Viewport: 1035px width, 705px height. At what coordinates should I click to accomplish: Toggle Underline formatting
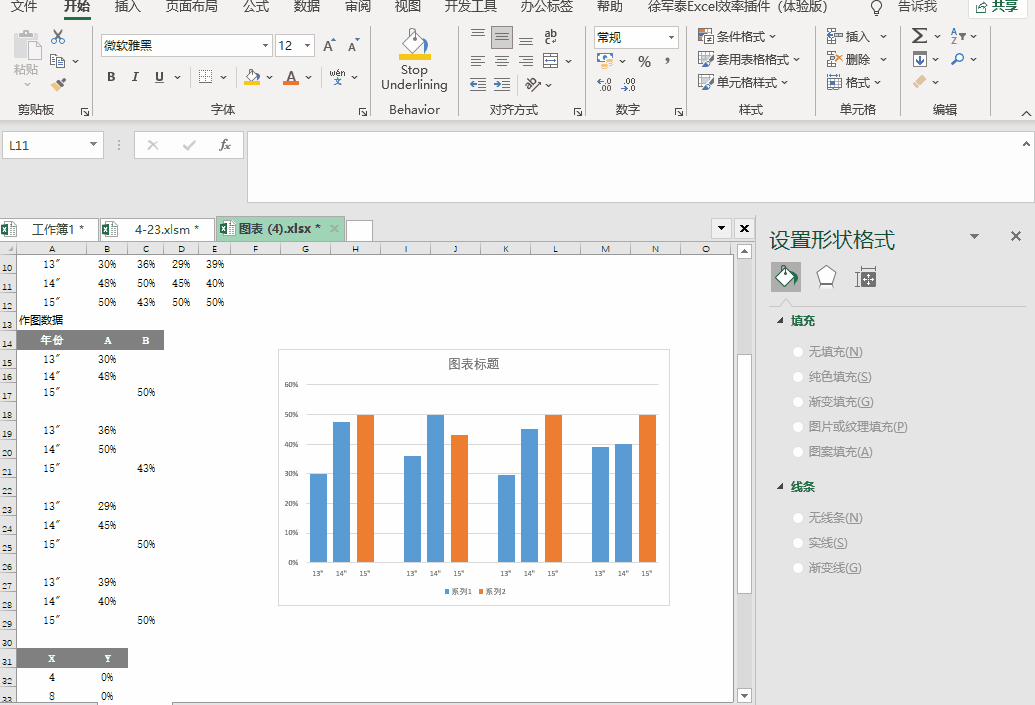[x=159, y=77]
